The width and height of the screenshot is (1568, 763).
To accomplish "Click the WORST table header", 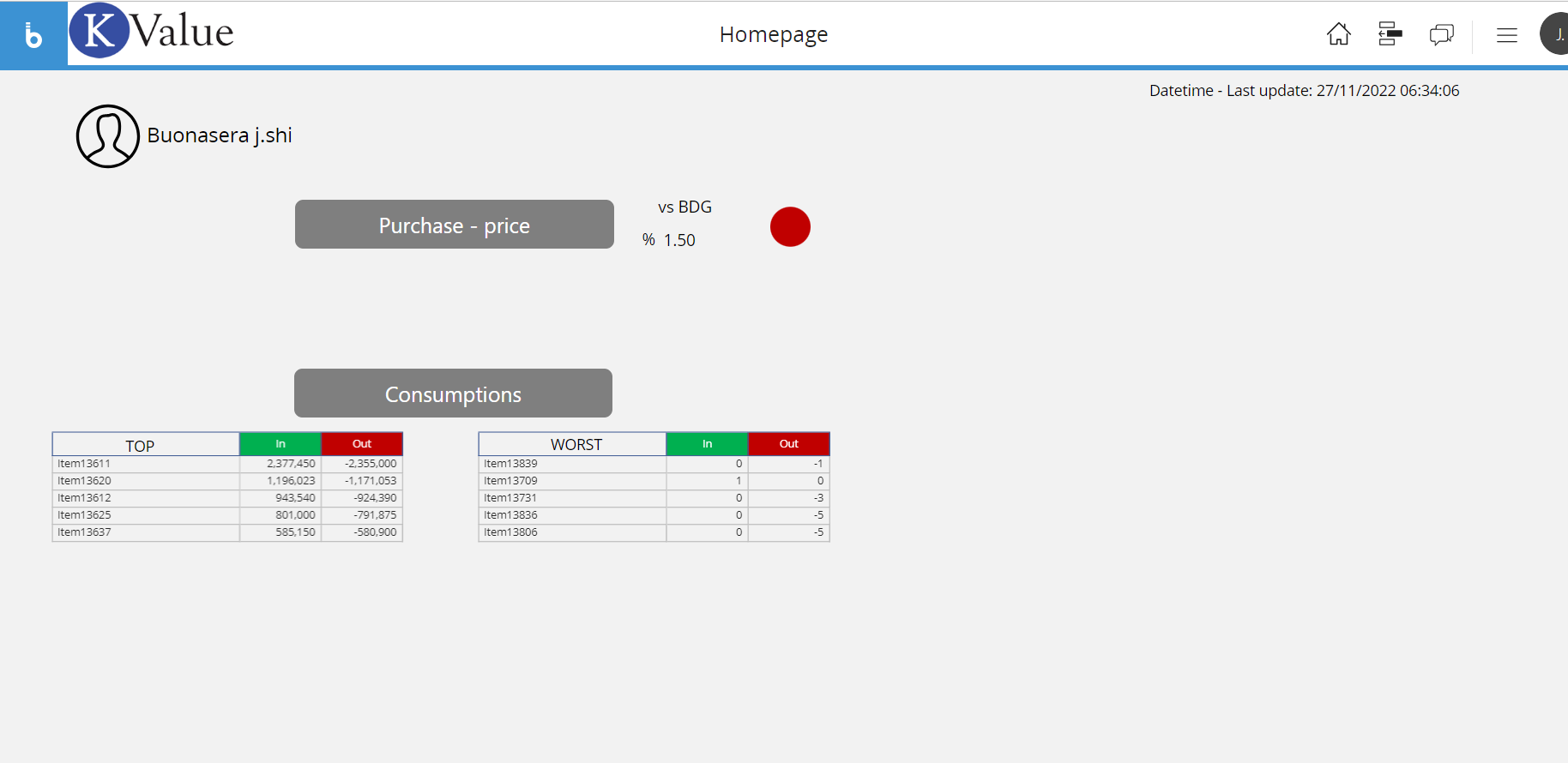I will pos(576,445).
